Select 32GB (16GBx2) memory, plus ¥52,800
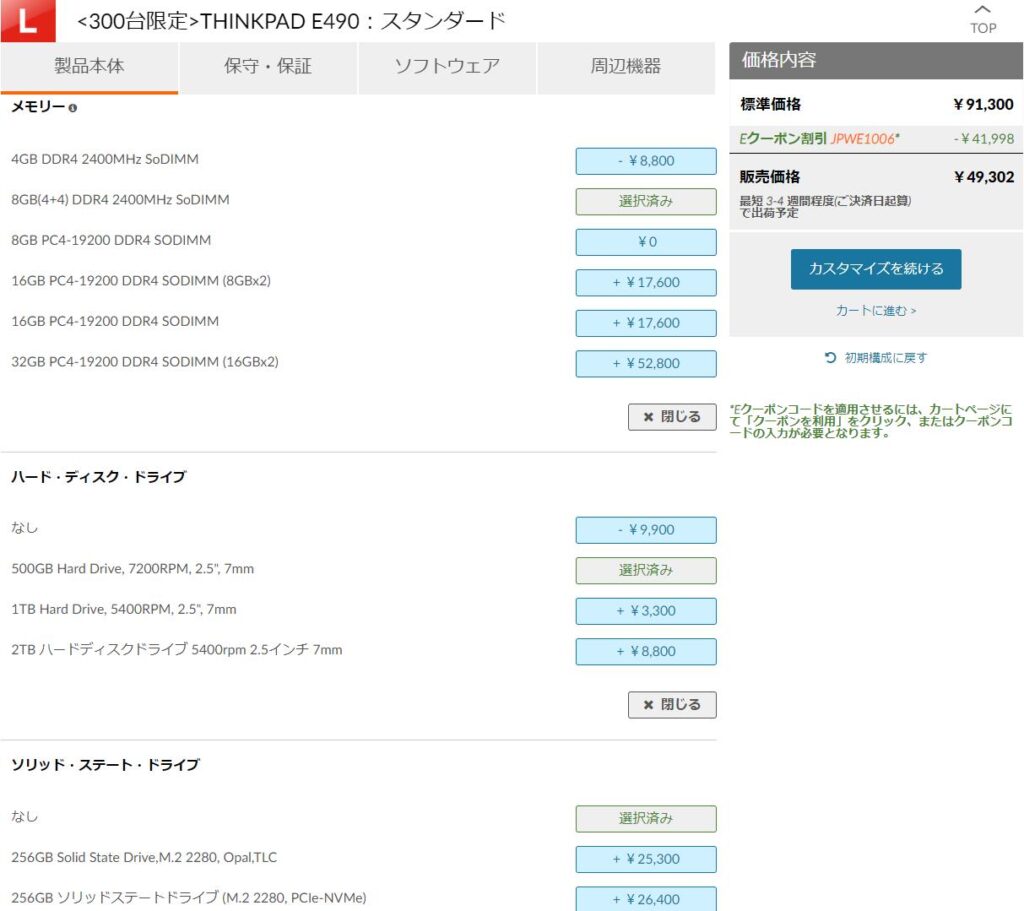This screenshot has height=911, width=1024. point(646,364)
